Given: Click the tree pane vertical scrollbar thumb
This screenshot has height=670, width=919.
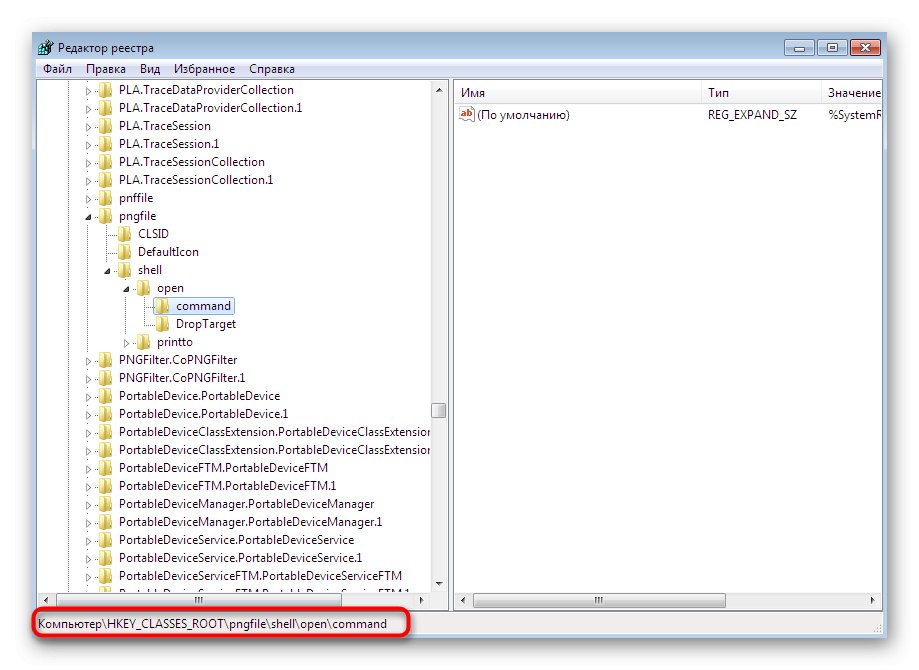Looking at the screenshot, I should pyautogui.click(x=438, y=410).
